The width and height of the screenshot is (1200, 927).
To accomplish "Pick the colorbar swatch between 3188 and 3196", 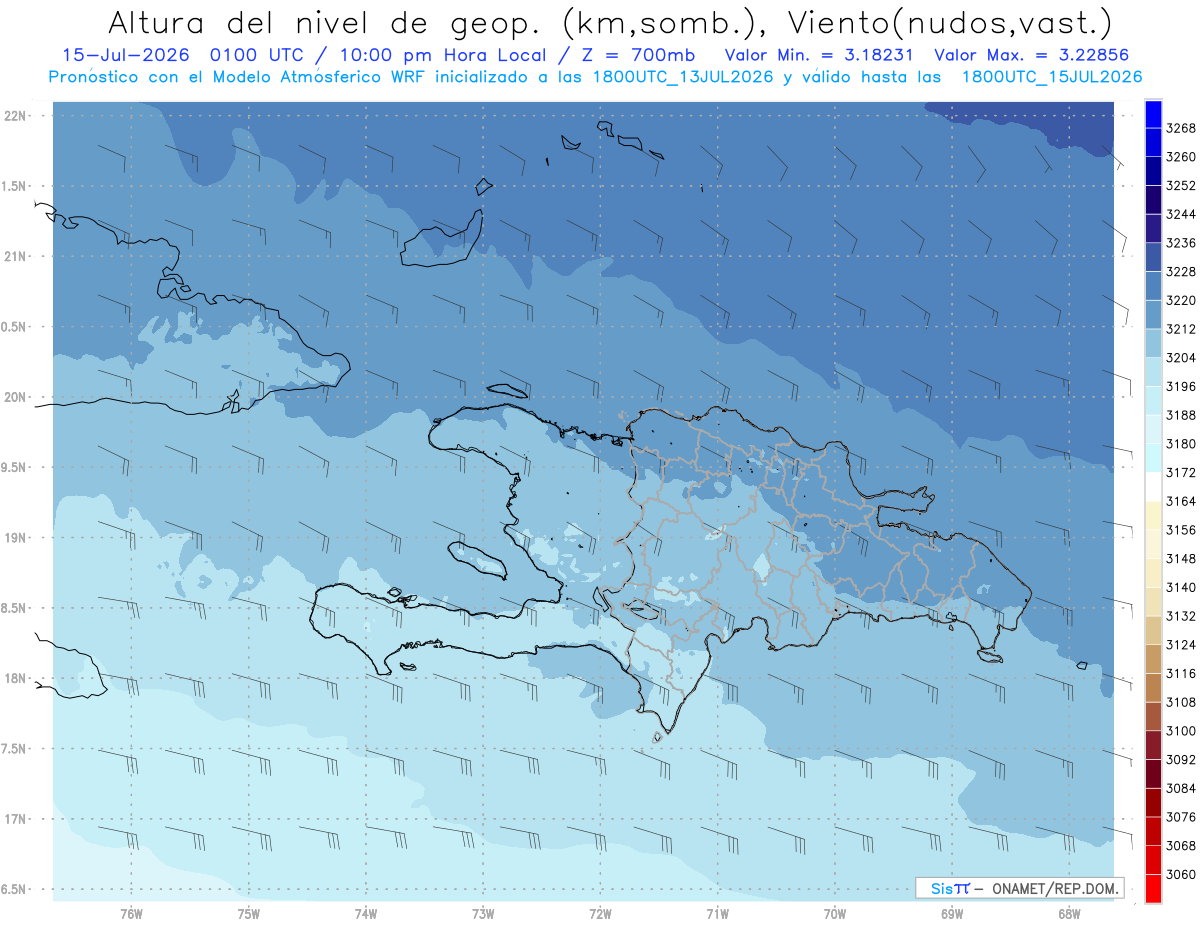I will pos(1152,401).
